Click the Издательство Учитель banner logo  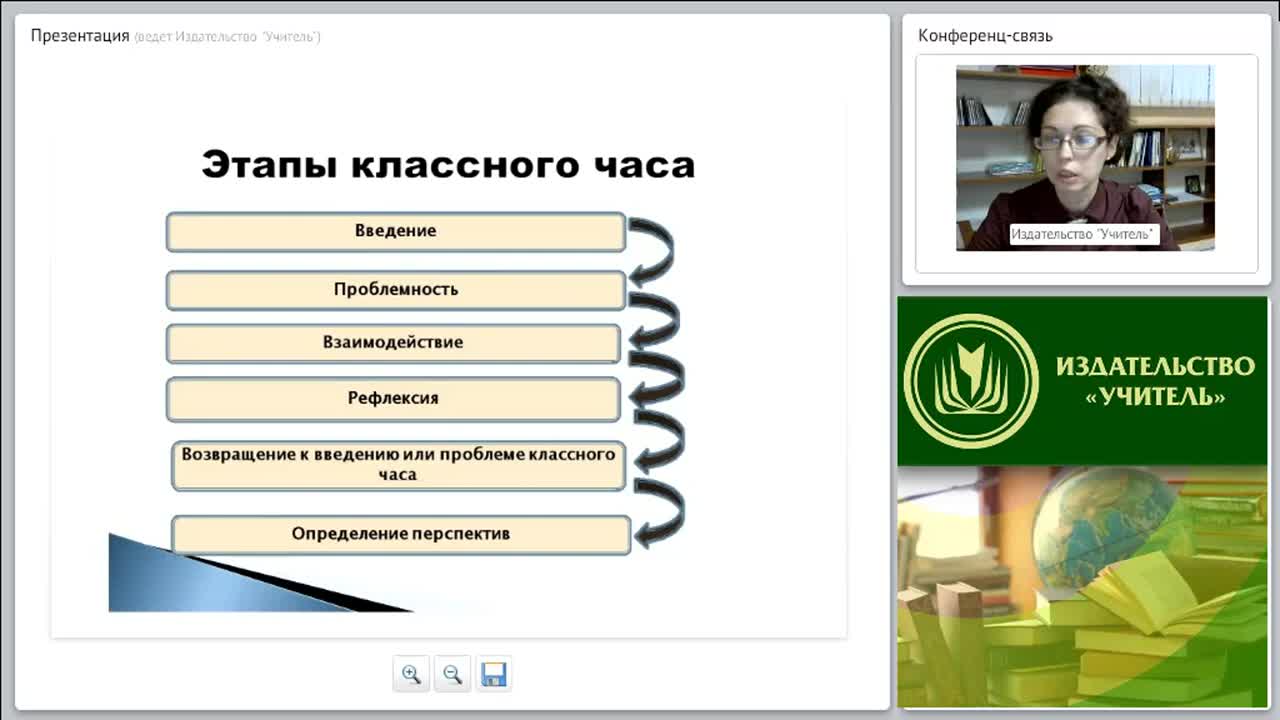coord(971,380)
